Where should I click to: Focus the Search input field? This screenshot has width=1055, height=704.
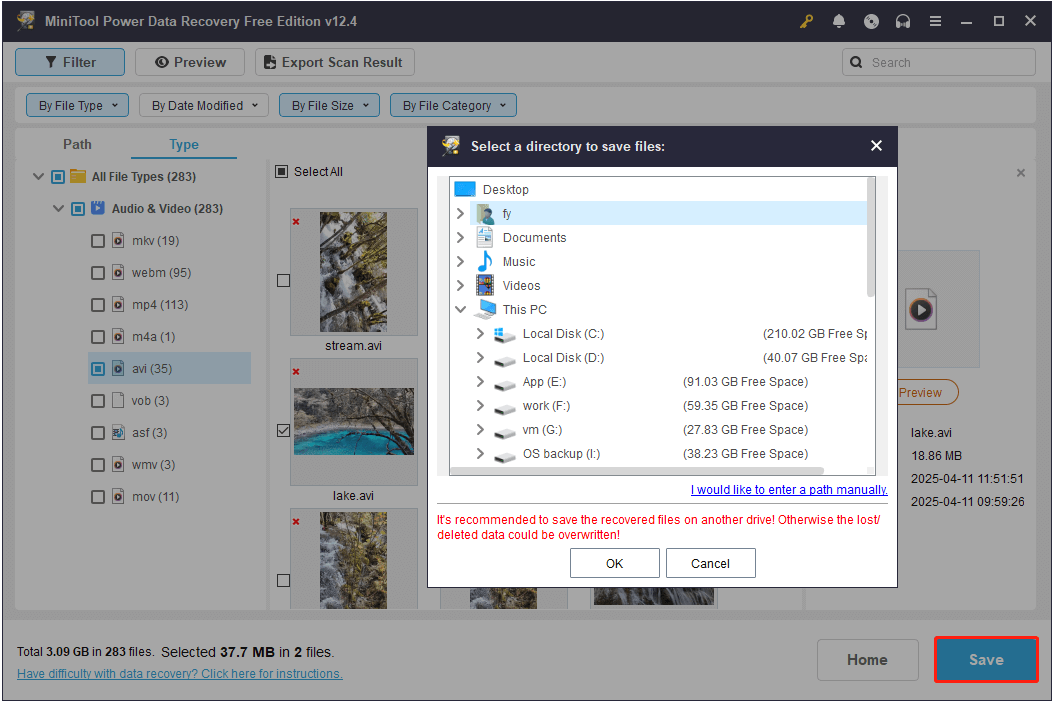click(939, 62)
